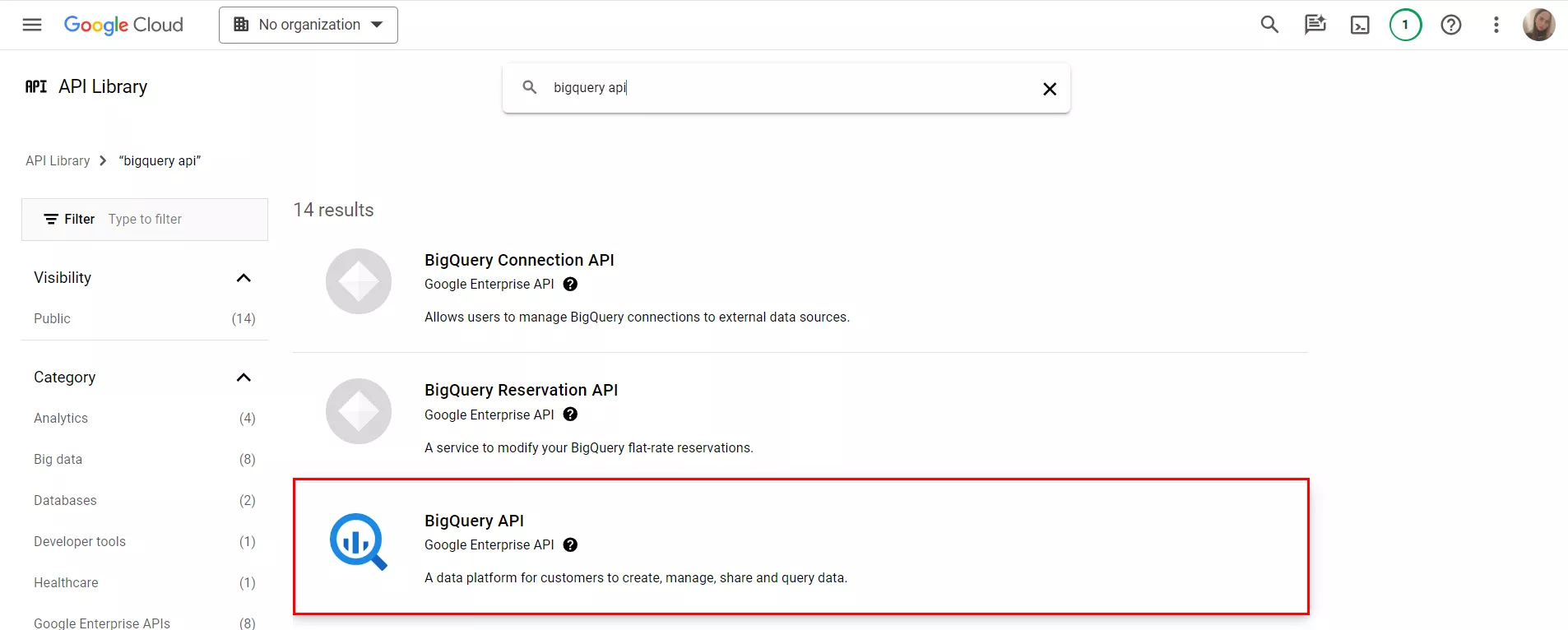Open the help question mark menu
Screen dimensions: 1568x630
[x=1451, y=25]
